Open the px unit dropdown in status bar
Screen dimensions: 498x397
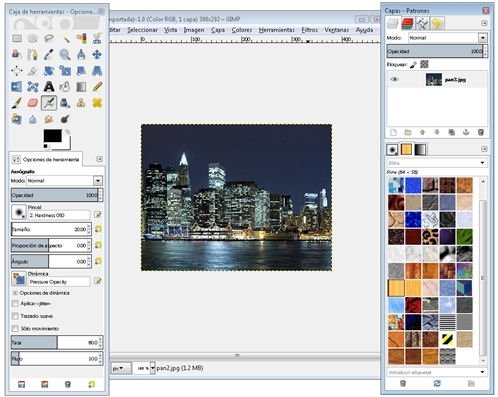click(x=121, y=368)
